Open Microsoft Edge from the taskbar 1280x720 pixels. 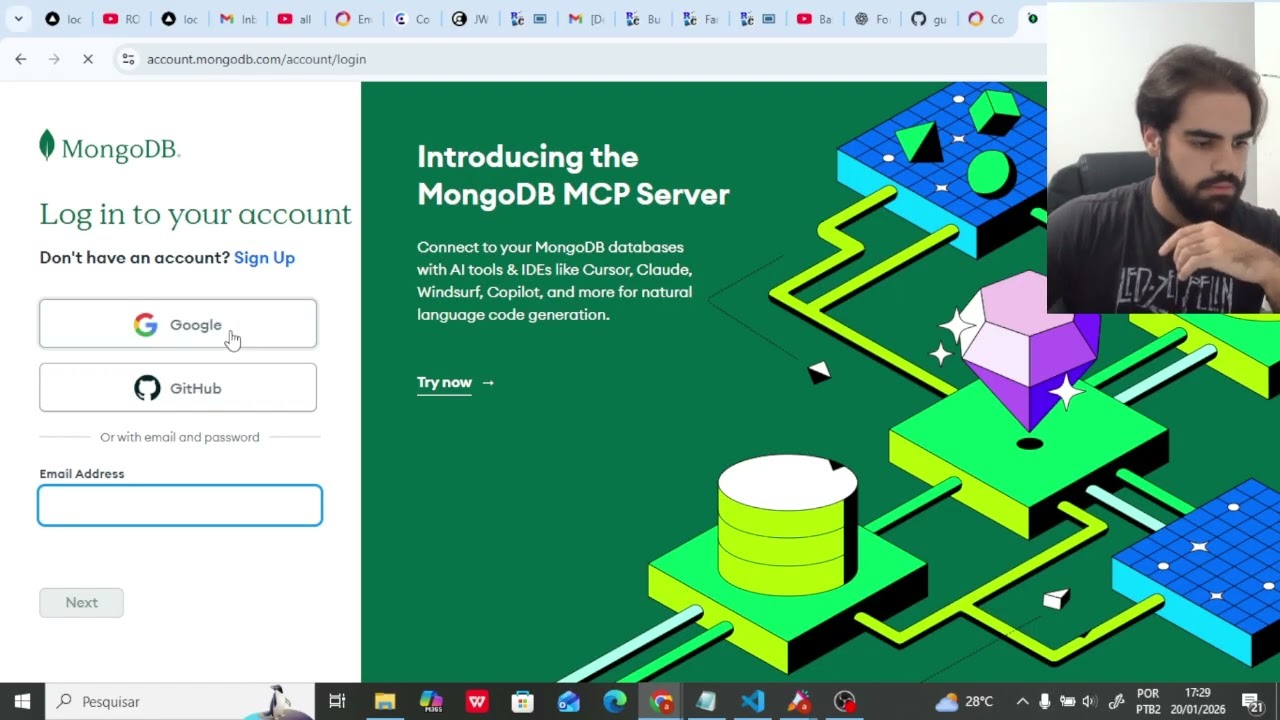(x=615, y=701)
